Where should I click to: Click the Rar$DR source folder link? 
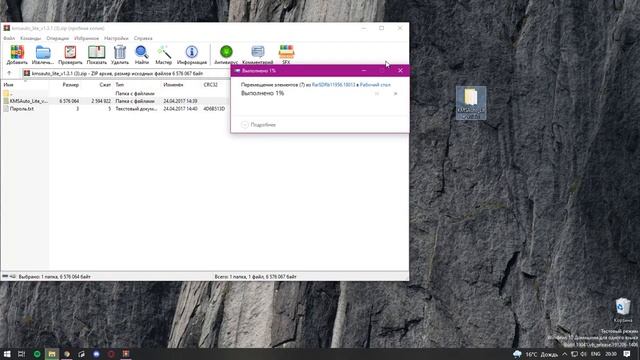point(333,84)
